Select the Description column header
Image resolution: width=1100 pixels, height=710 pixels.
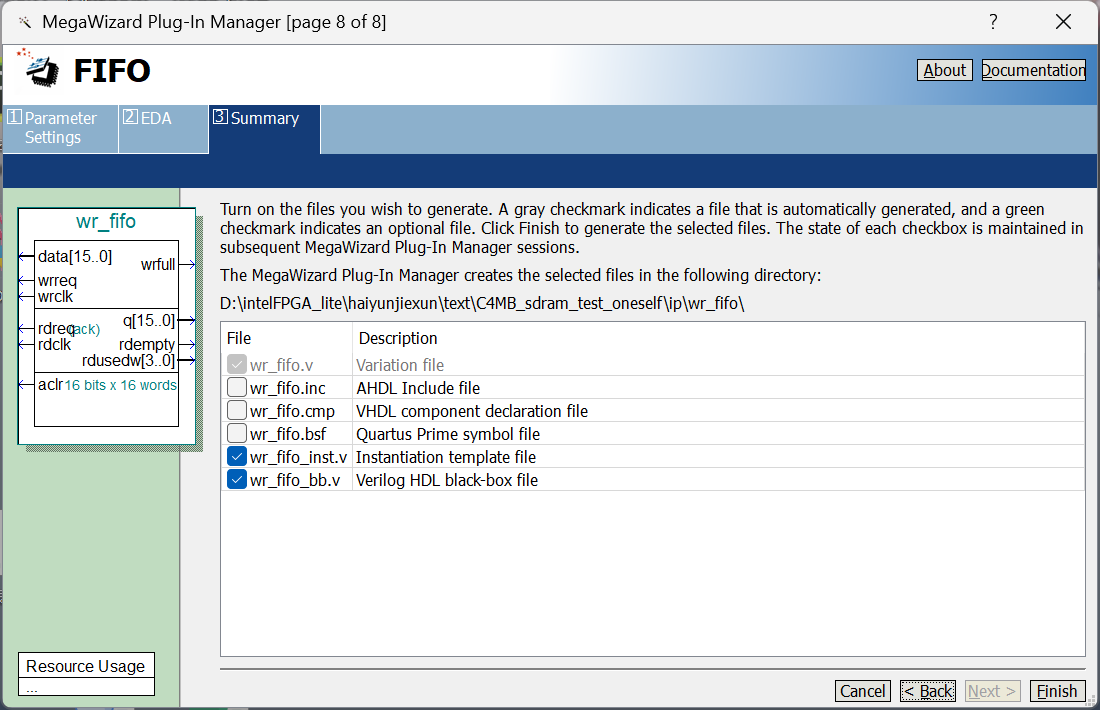click(x=398, y=338)
